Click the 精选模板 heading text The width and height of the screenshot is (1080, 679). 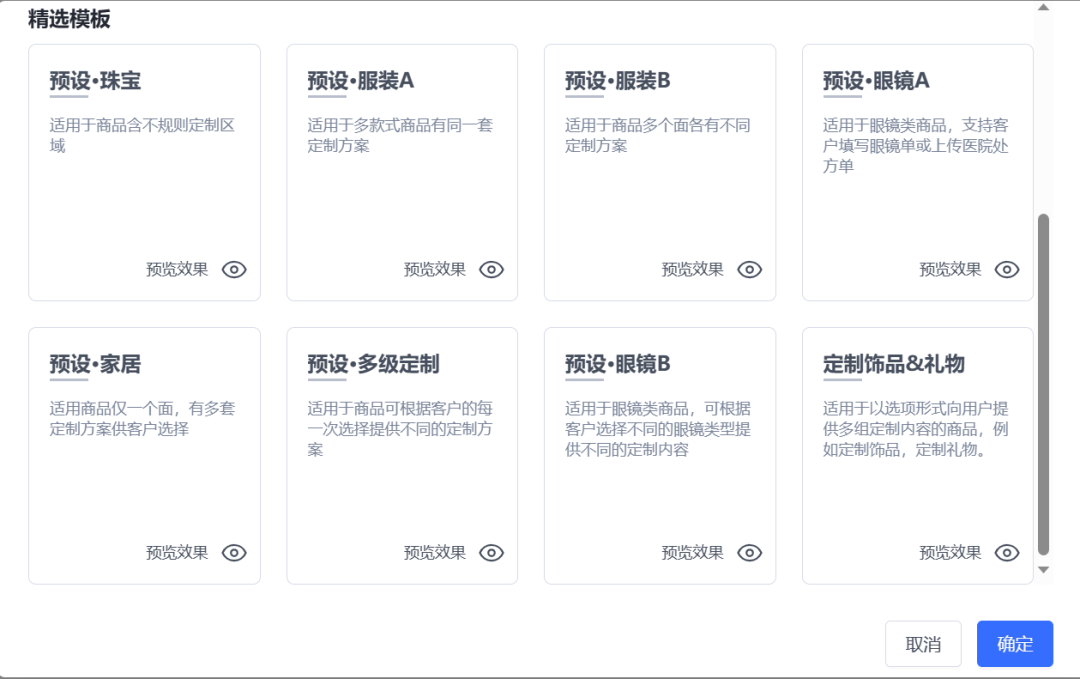coord(67,18)
